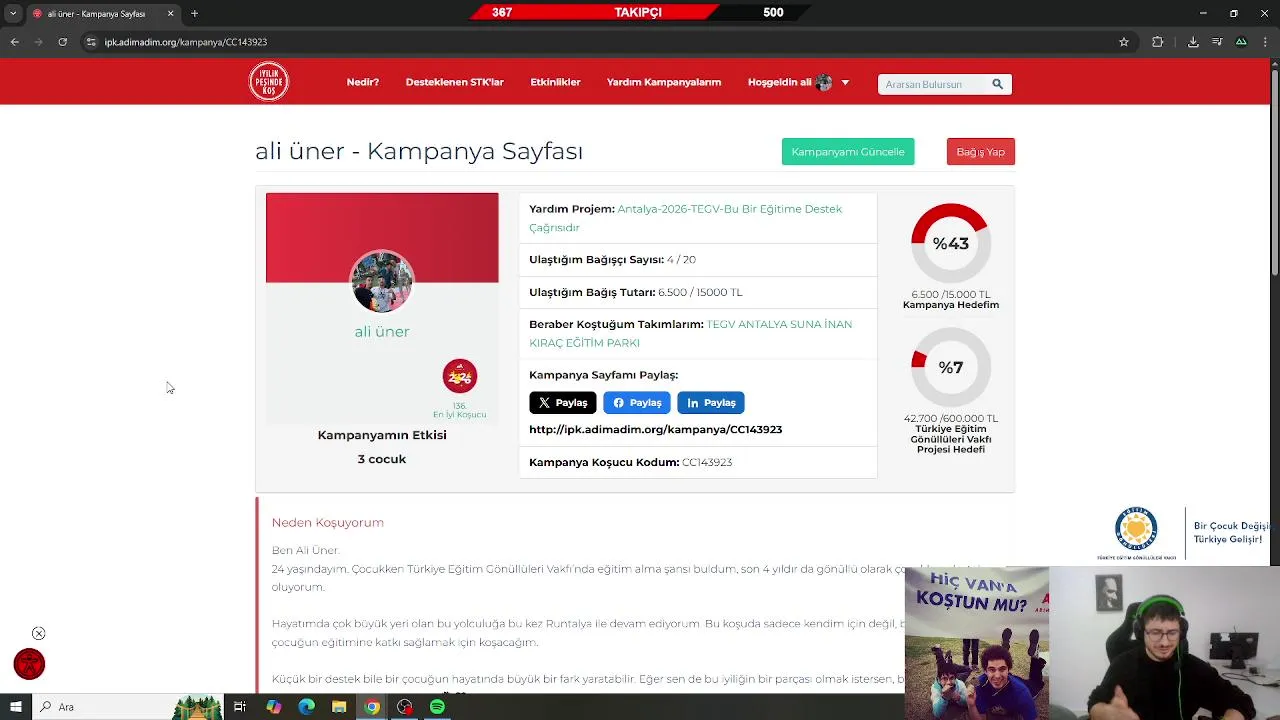The width and height of the screenshot is (1280, 720).
Task: Launch Microsoft Edge from the taskbar
Action: 306,707
